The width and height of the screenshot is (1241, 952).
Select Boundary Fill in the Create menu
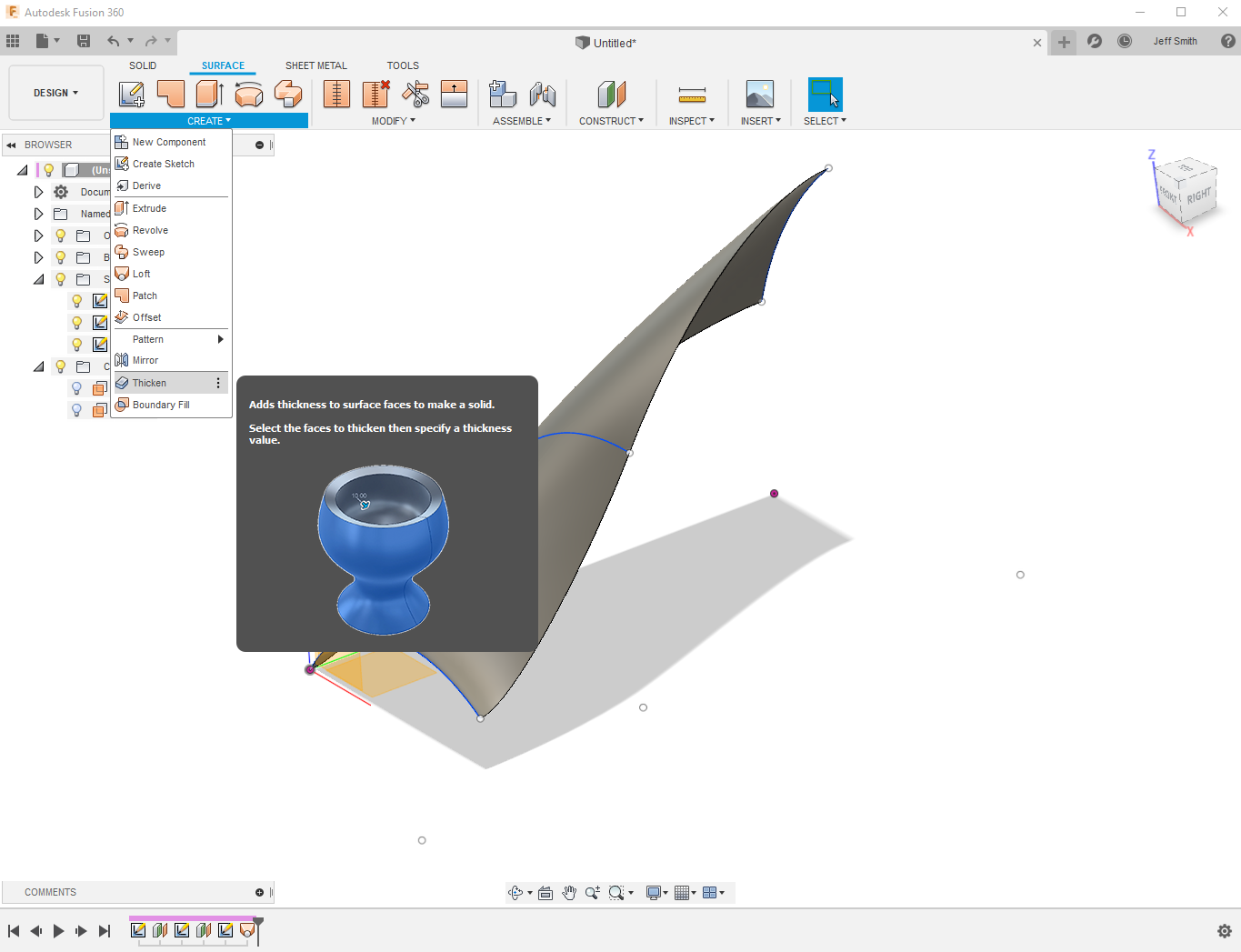point(161,405)
